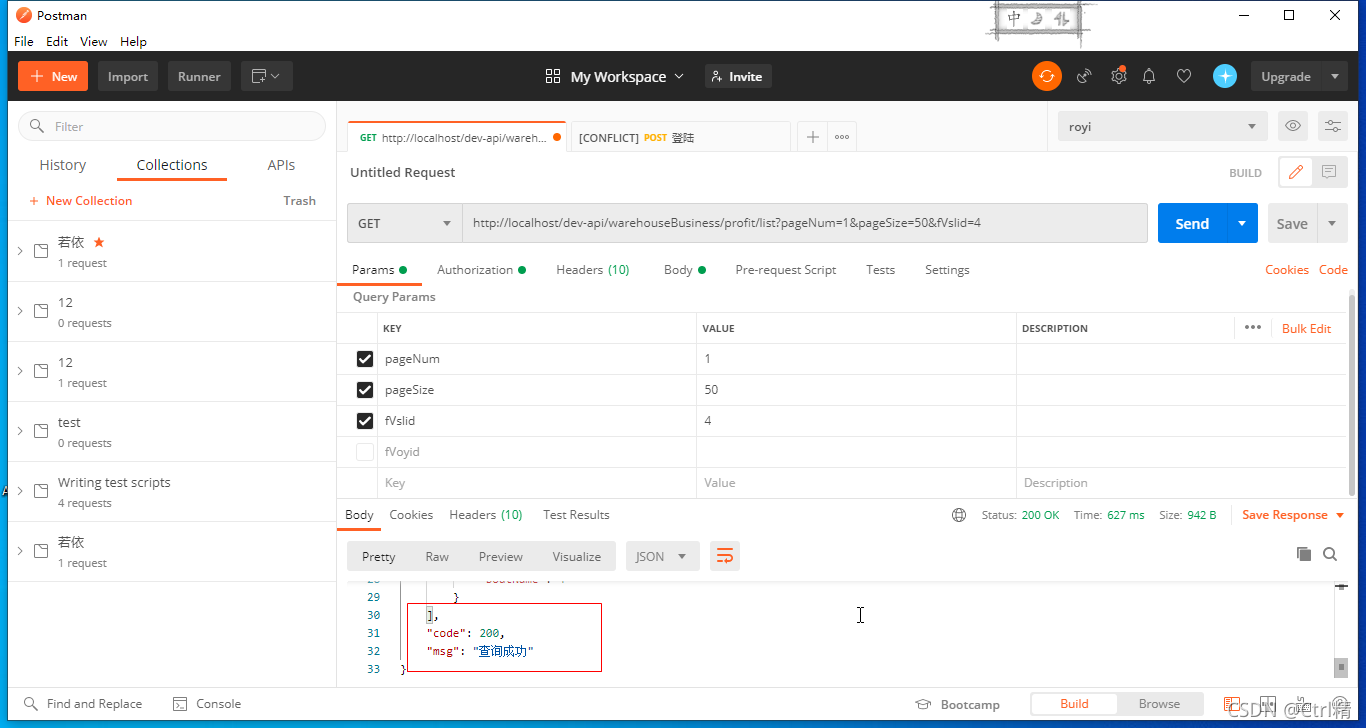Viewport: 1366px width, 728px height.
Task: Click the sync status icon
Action: coord(1047,76)
